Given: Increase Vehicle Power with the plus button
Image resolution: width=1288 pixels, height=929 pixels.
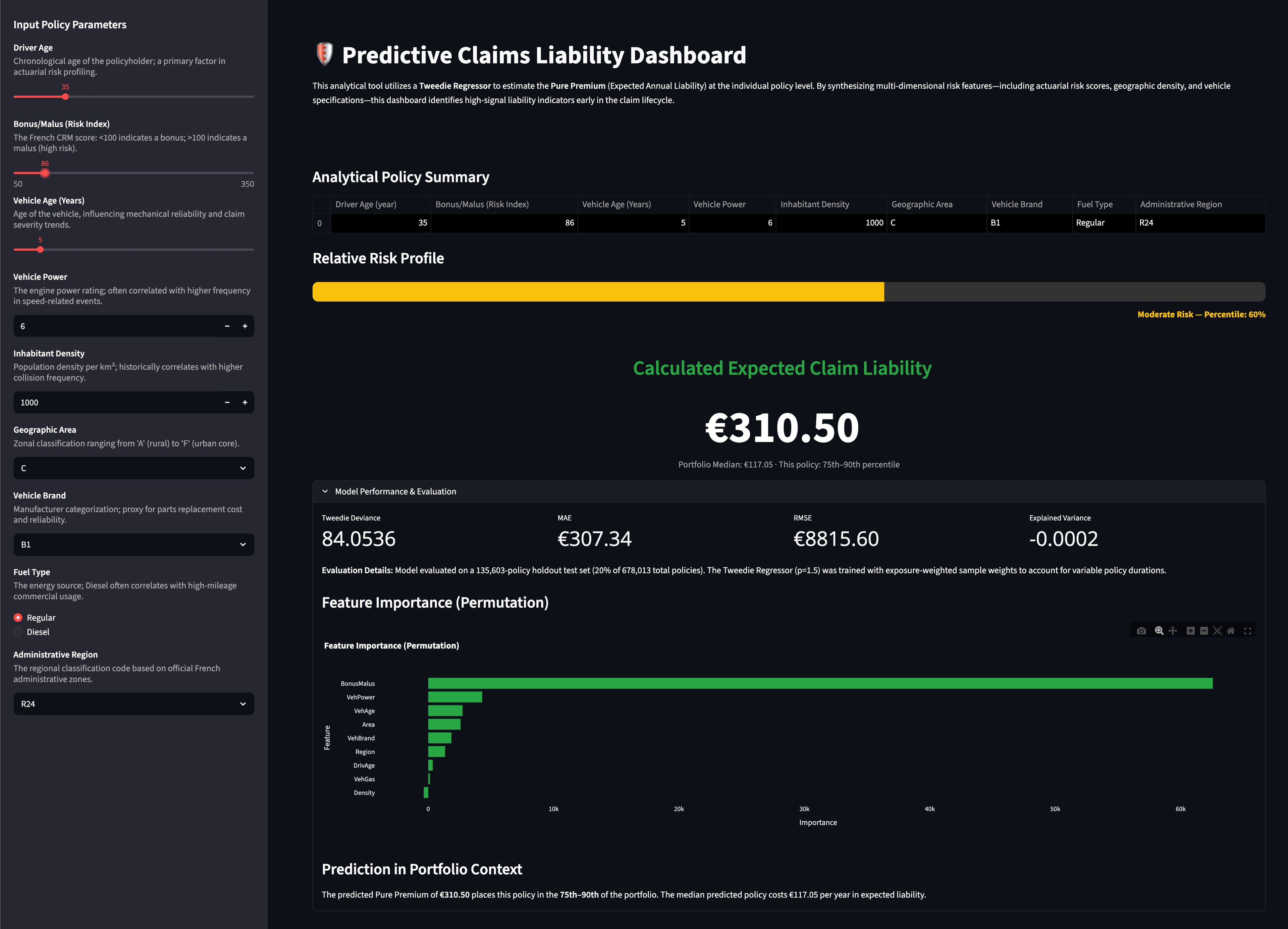Looking at the screenshot, I should 245,326.
